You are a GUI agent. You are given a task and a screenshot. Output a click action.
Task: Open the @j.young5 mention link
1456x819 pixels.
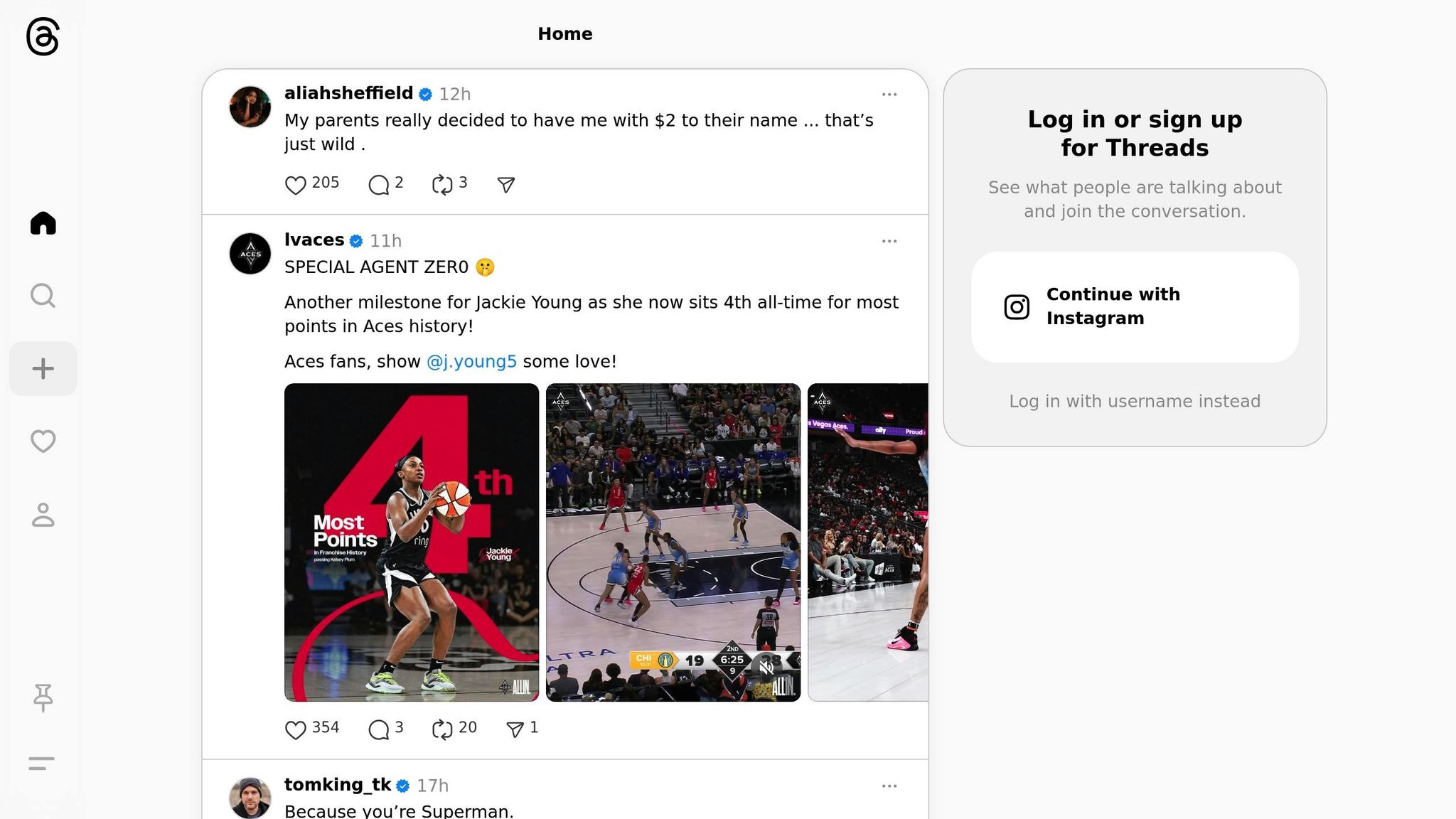471,361
